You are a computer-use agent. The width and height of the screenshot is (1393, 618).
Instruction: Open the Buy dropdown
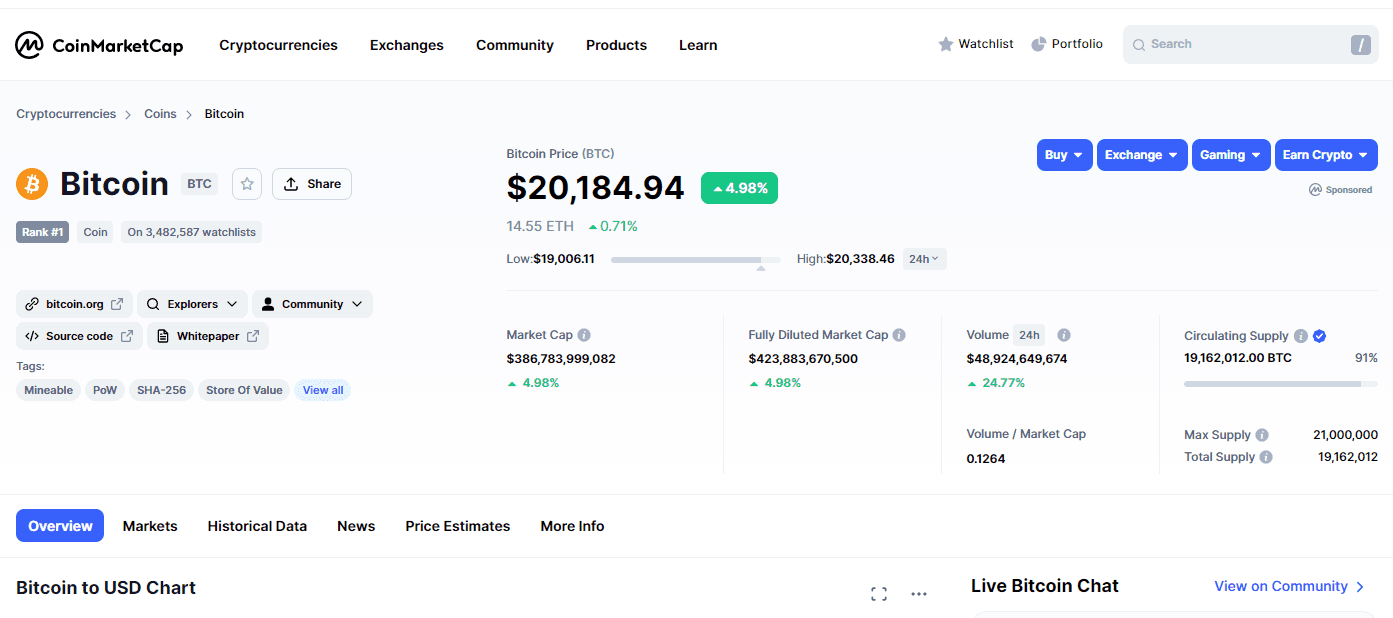point(1064,155)
